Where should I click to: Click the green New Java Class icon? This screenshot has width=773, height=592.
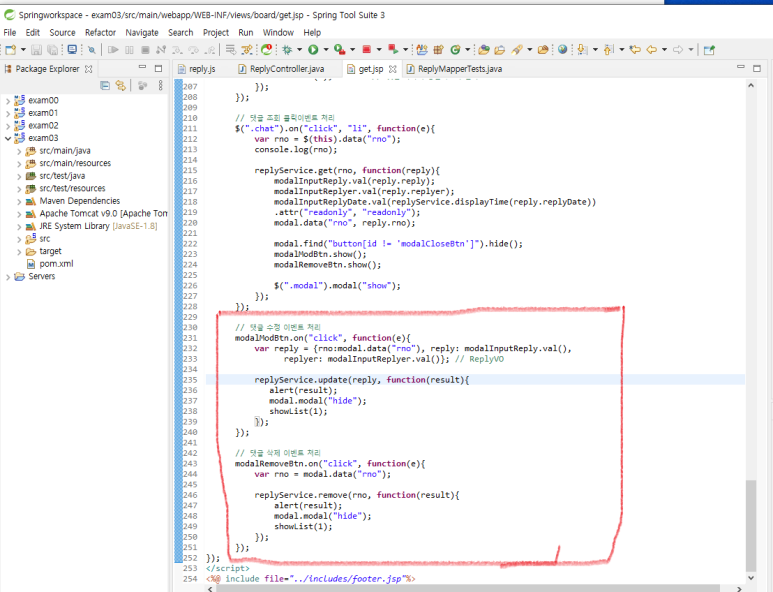click(x=456, y=49)
